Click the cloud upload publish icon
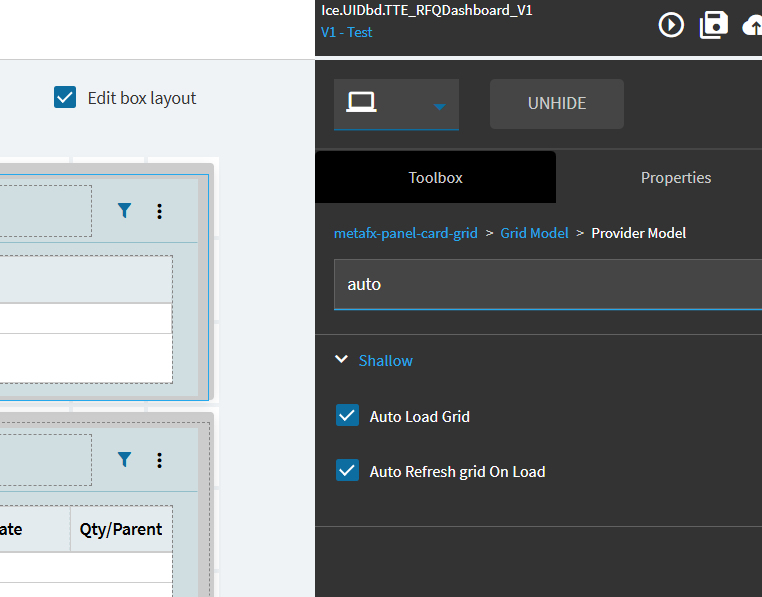The image size is (762, 597). [x=752, y=25]
